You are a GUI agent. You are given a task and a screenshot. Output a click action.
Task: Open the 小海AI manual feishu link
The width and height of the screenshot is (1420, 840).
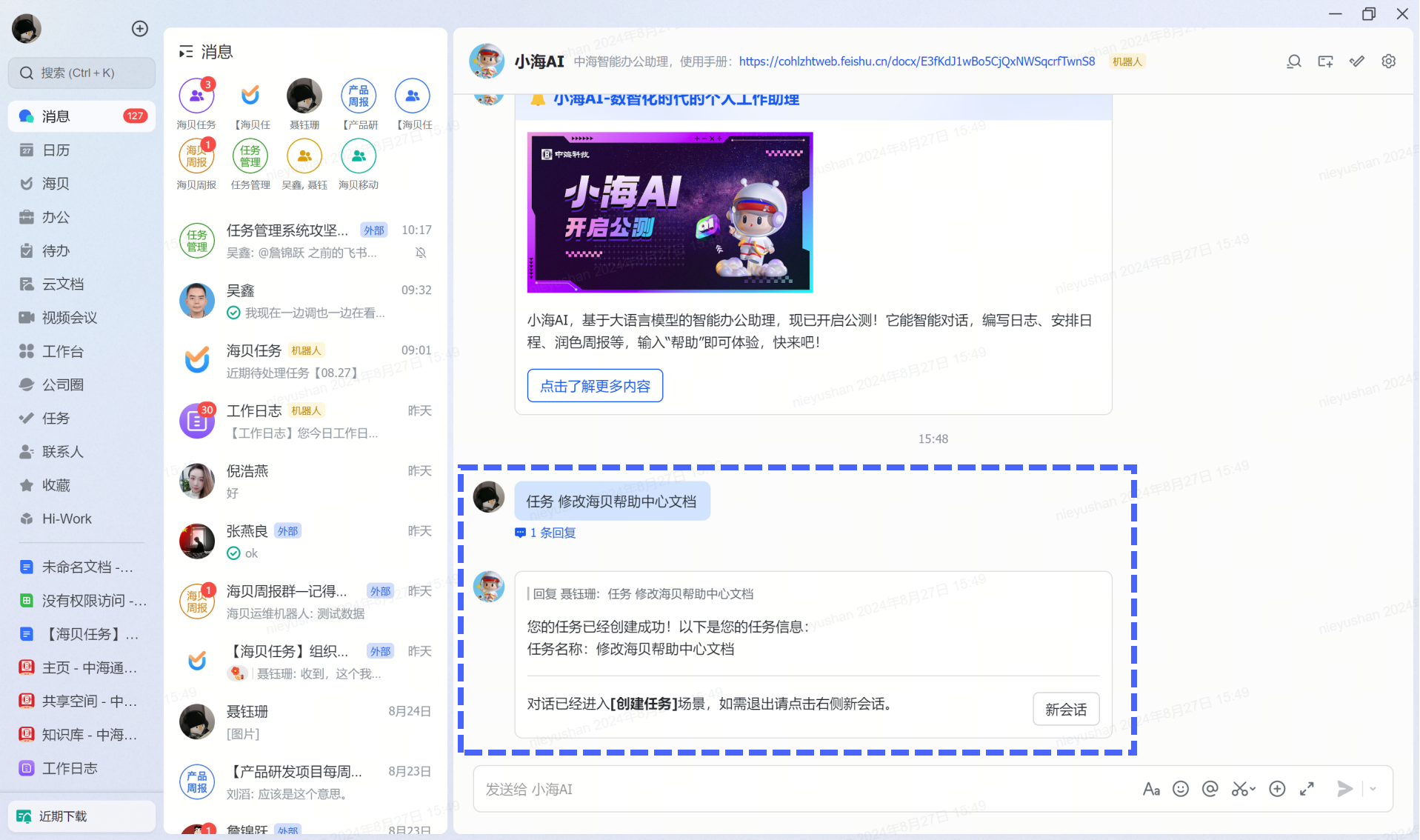[x=917, y=61]
